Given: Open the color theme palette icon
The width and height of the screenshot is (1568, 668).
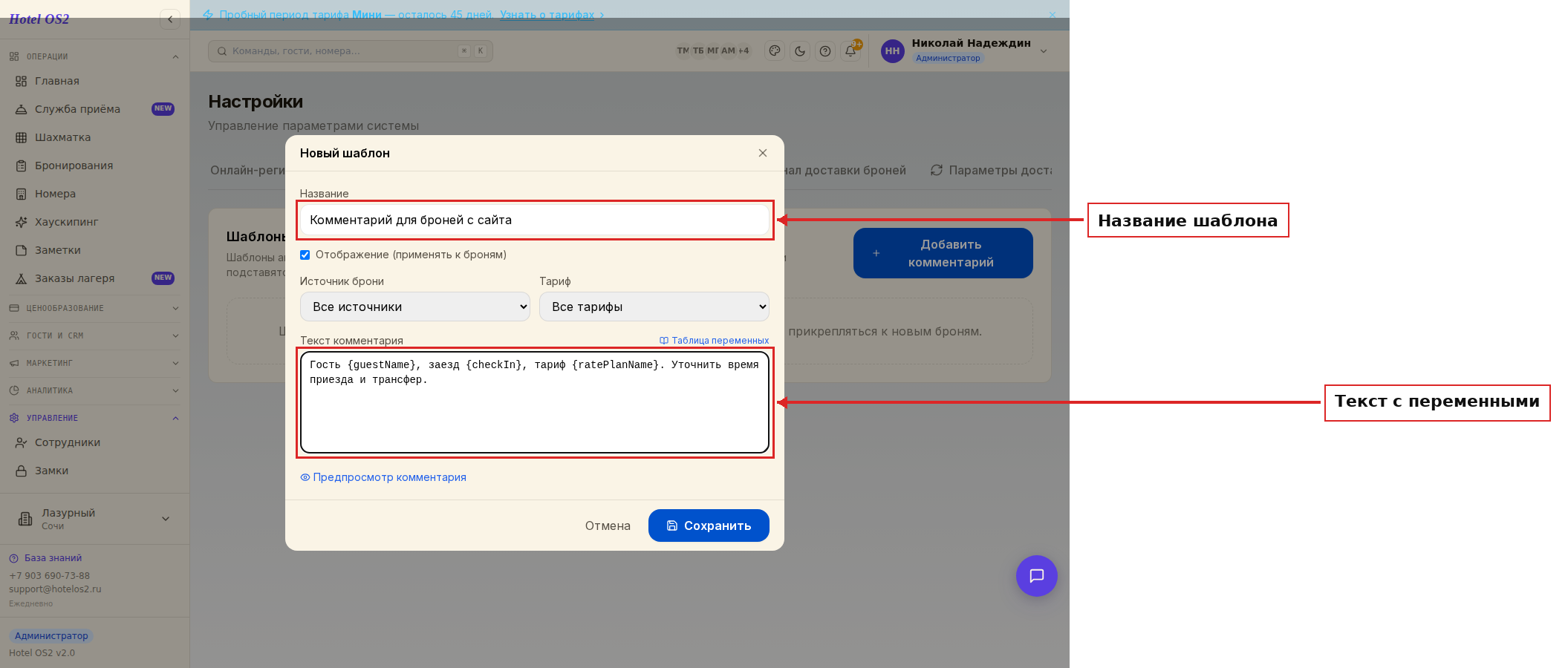Looking at the screenshot, I should 775,51.
